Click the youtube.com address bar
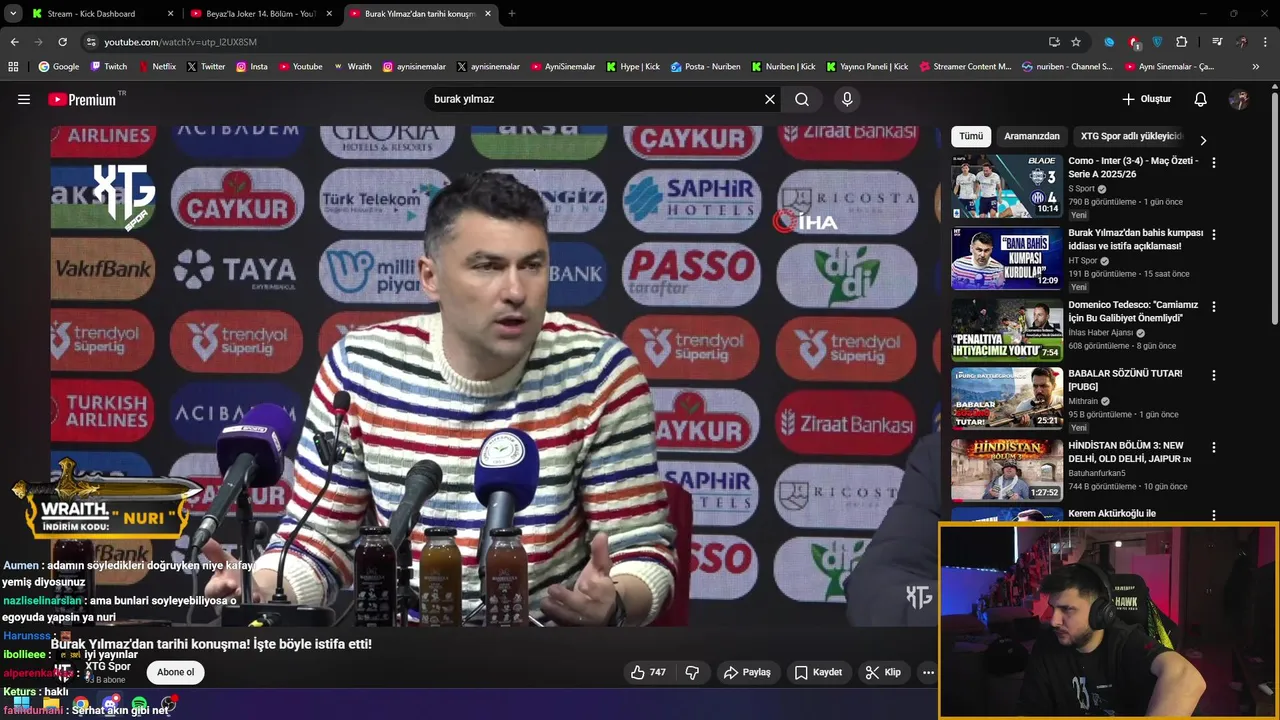The width and height of the screenshot is (1280, 720). click(x=565, y=42)
